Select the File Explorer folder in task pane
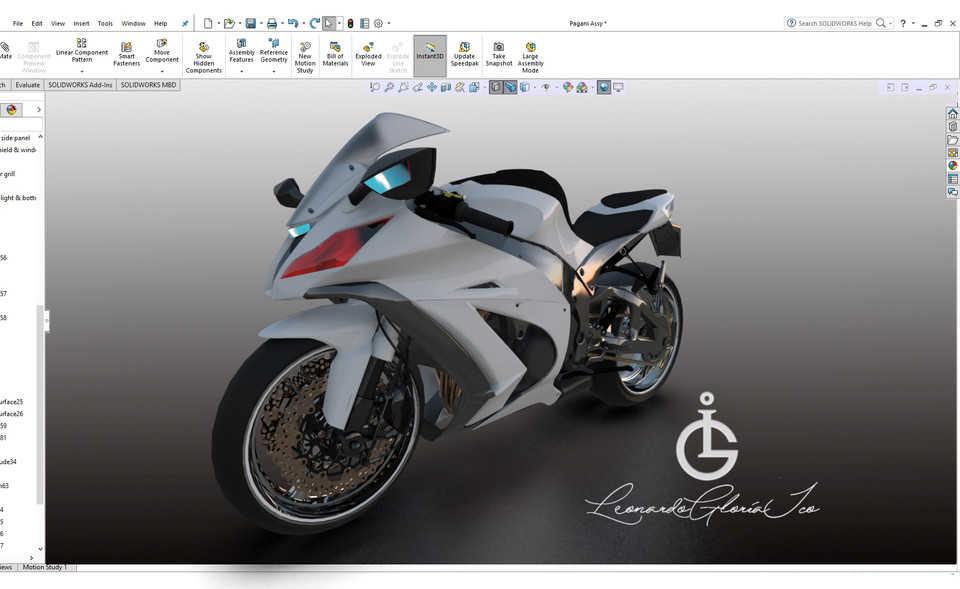960x589 pixels. 952,140
